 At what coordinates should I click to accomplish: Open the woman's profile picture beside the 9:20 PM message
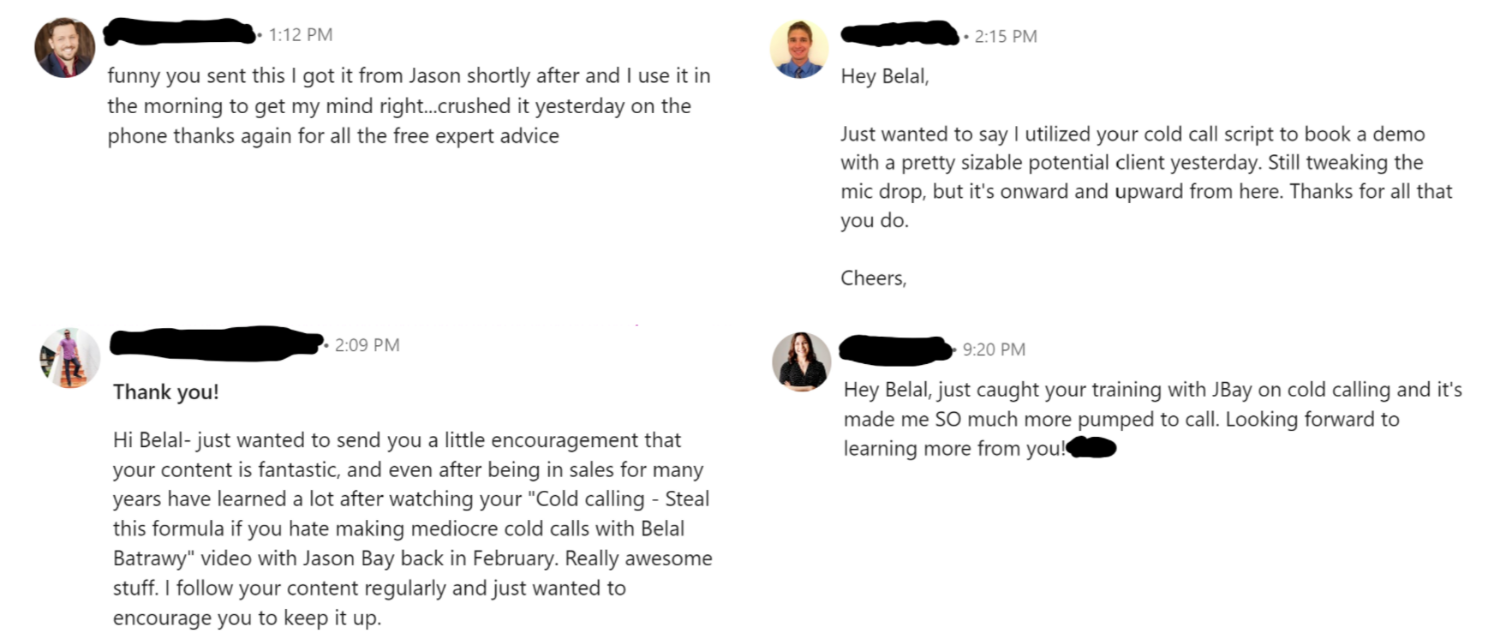(x=802, y=361)
